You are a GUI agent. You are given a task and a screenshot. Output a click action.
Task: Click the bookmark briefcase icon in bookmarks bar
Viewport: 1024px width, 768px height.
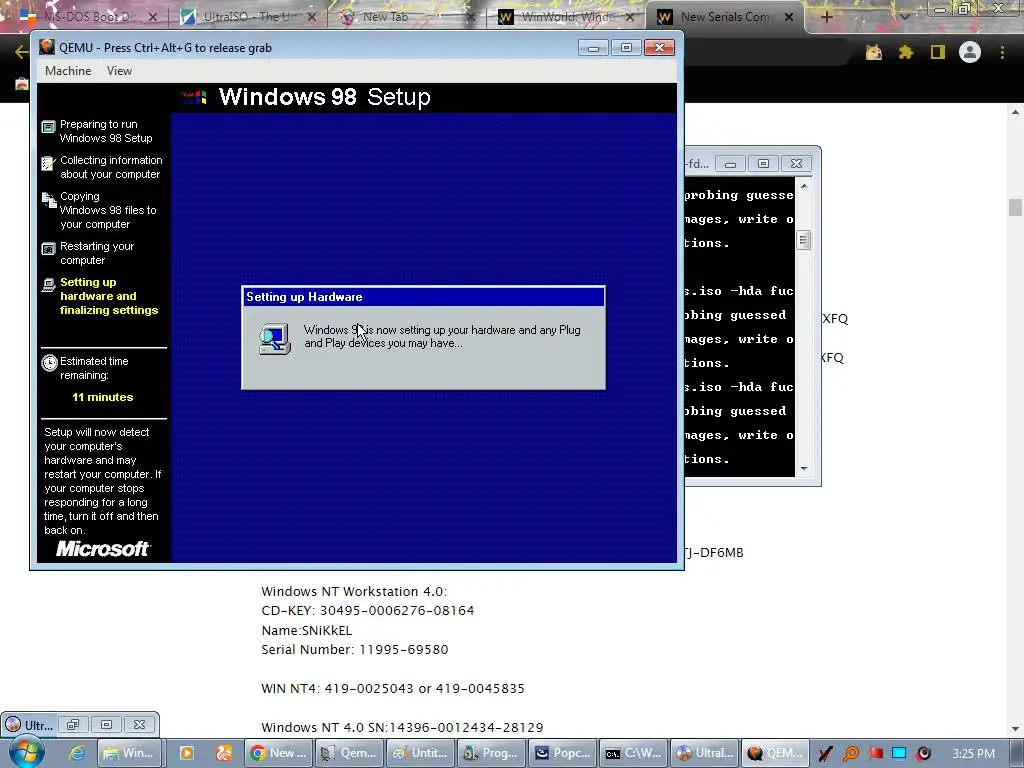(22, 84)
